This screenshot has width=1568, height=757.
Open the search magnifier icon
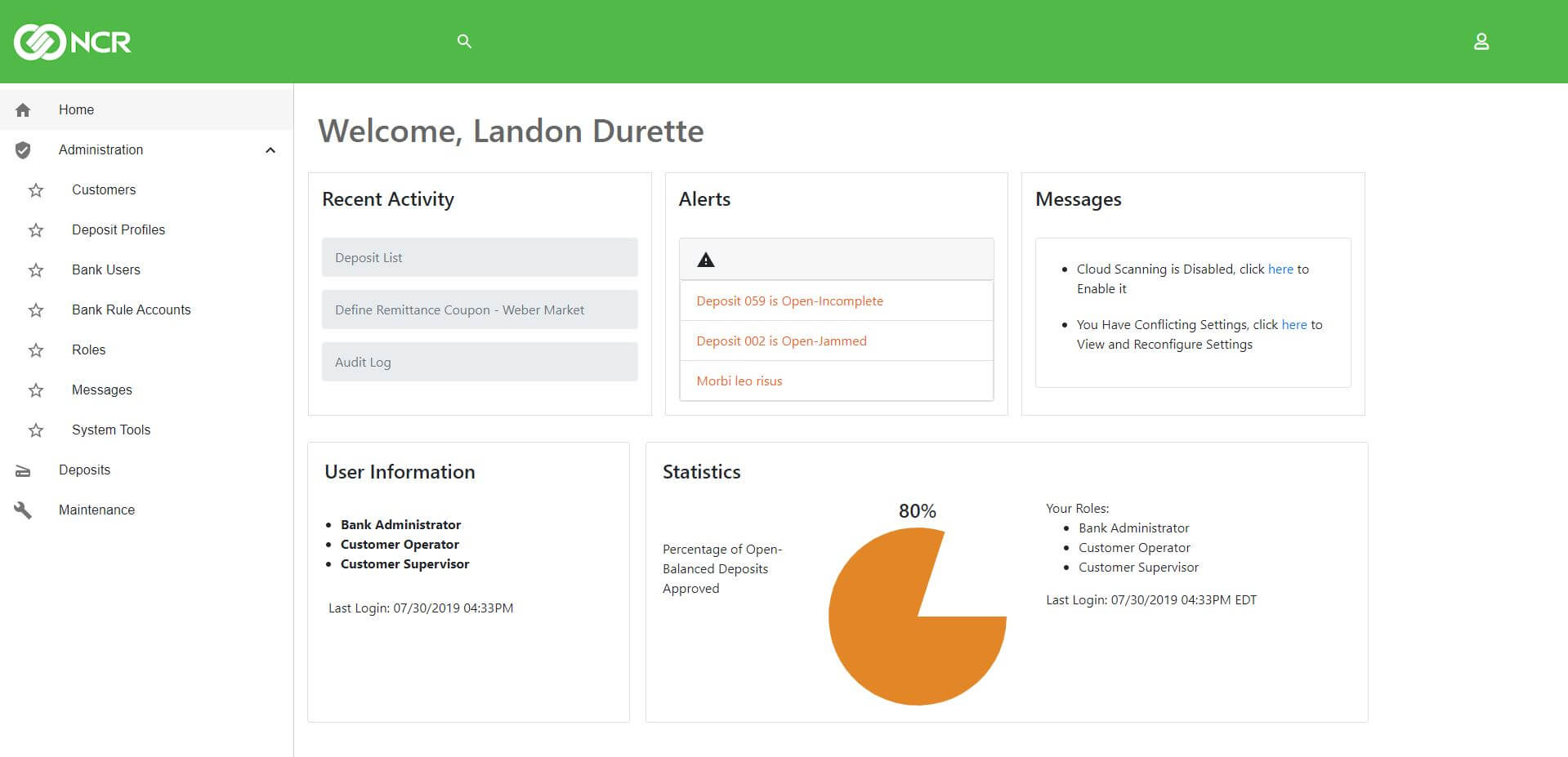tap(464, 41)
